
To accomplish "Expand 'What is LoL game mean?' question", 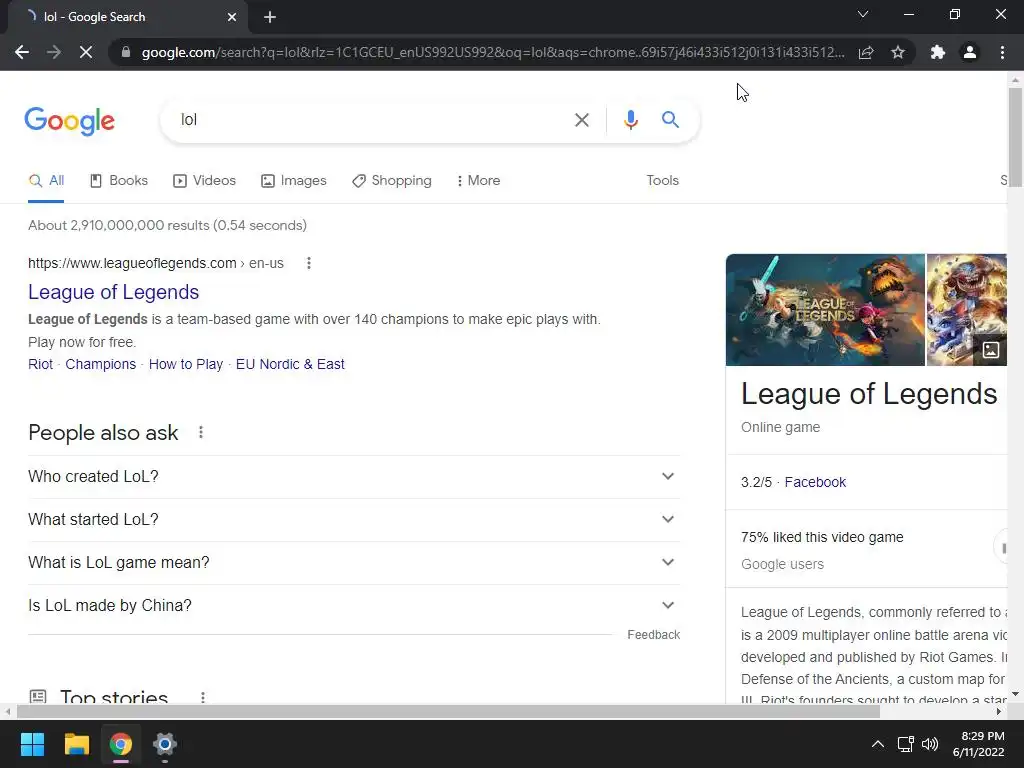I will tap(354, 563).
